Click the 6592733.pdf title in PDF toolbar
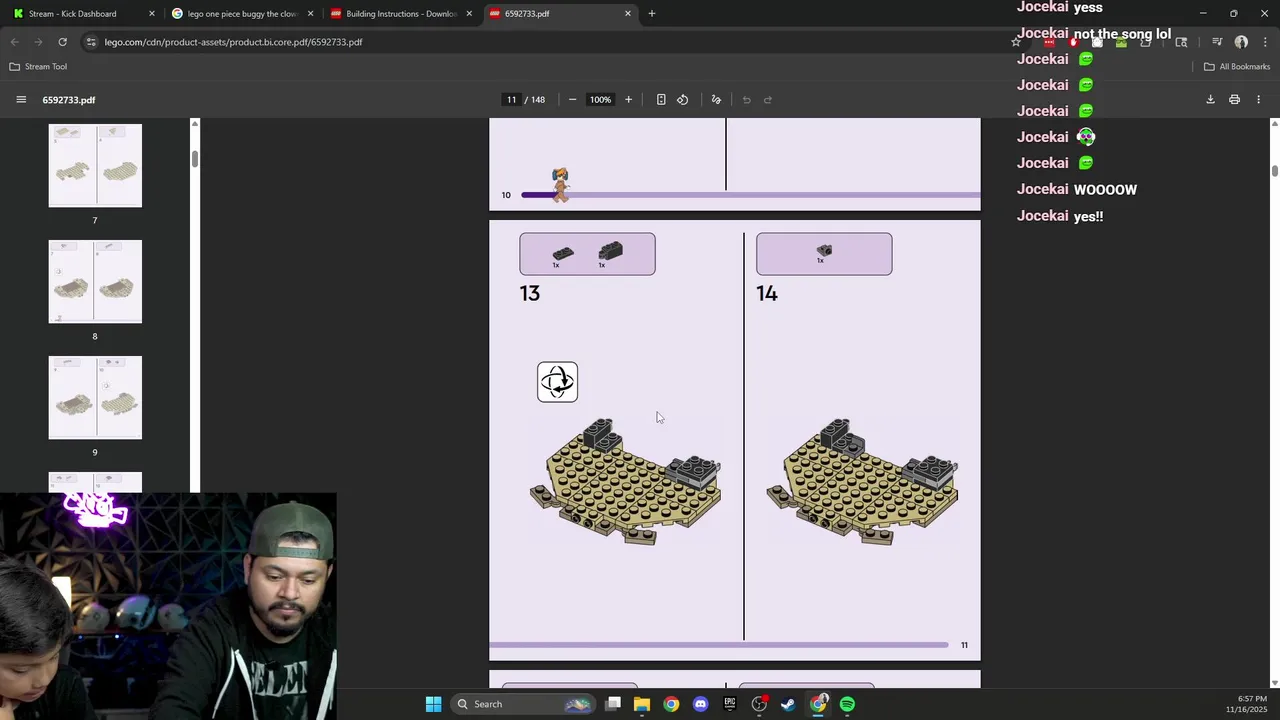Image resolution: width=1280 pixels, height=720 pixels. coord(69,100)
